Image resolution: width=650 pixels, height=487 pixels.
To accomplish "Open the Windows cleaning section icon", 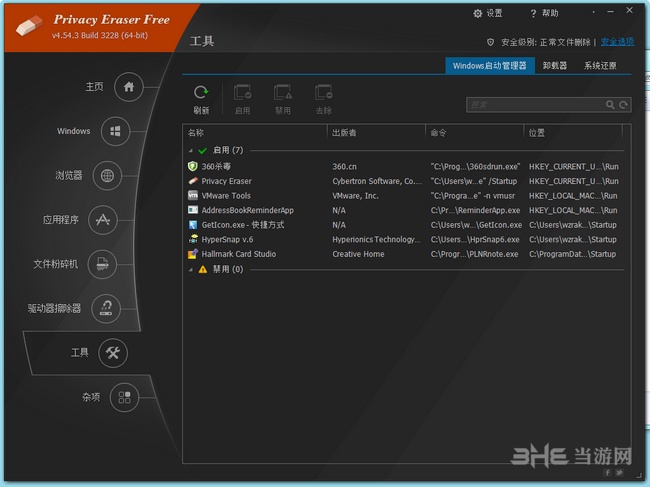I will 115,131.
